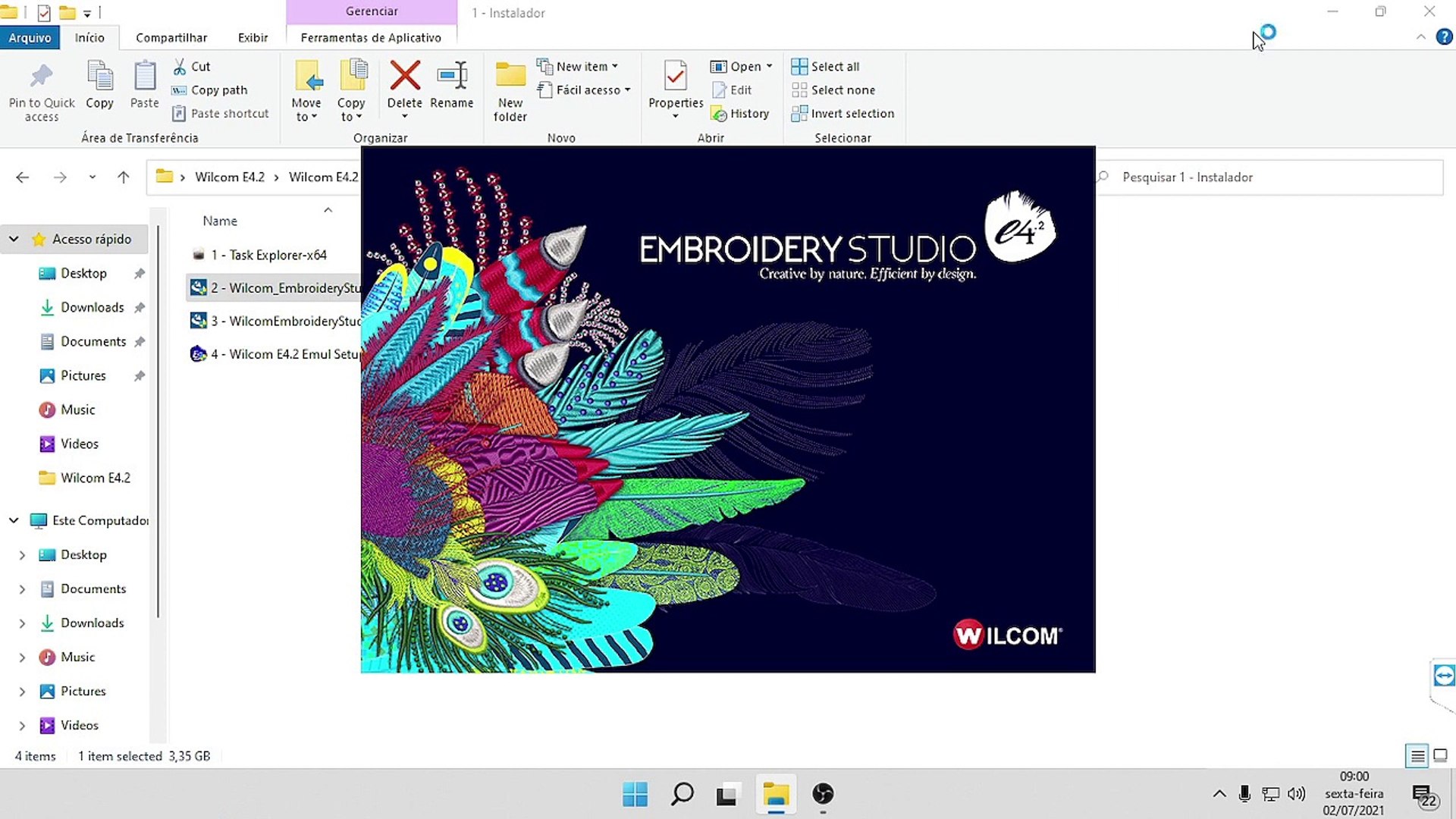The height and width of the screenshot is (819, 1456).
Task: Switch to the Exibir tab
Action: tap(253, 38)
